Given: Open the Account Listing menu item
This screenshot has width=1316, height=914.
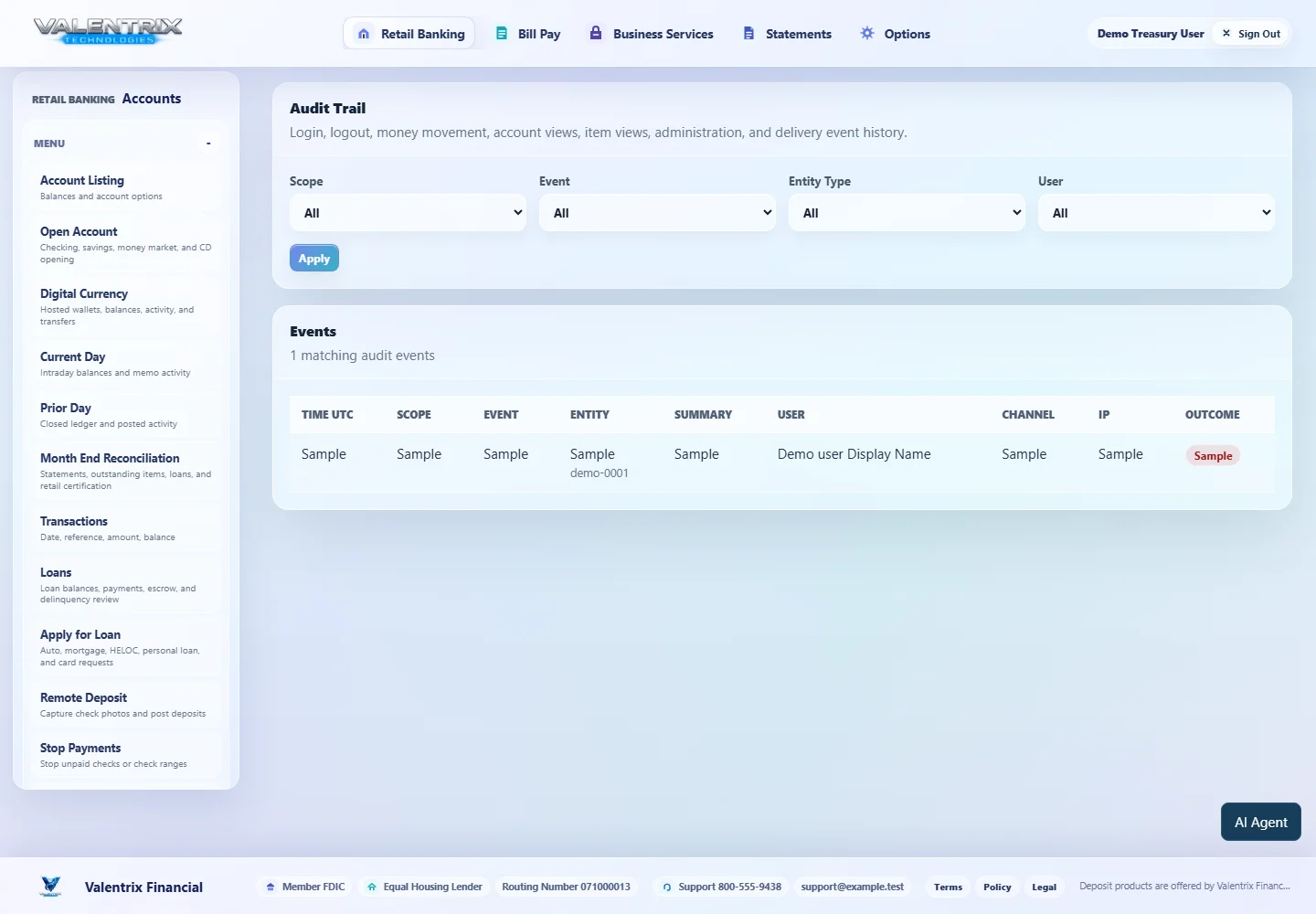Looking at the screenshot, I should coord(125,187).
